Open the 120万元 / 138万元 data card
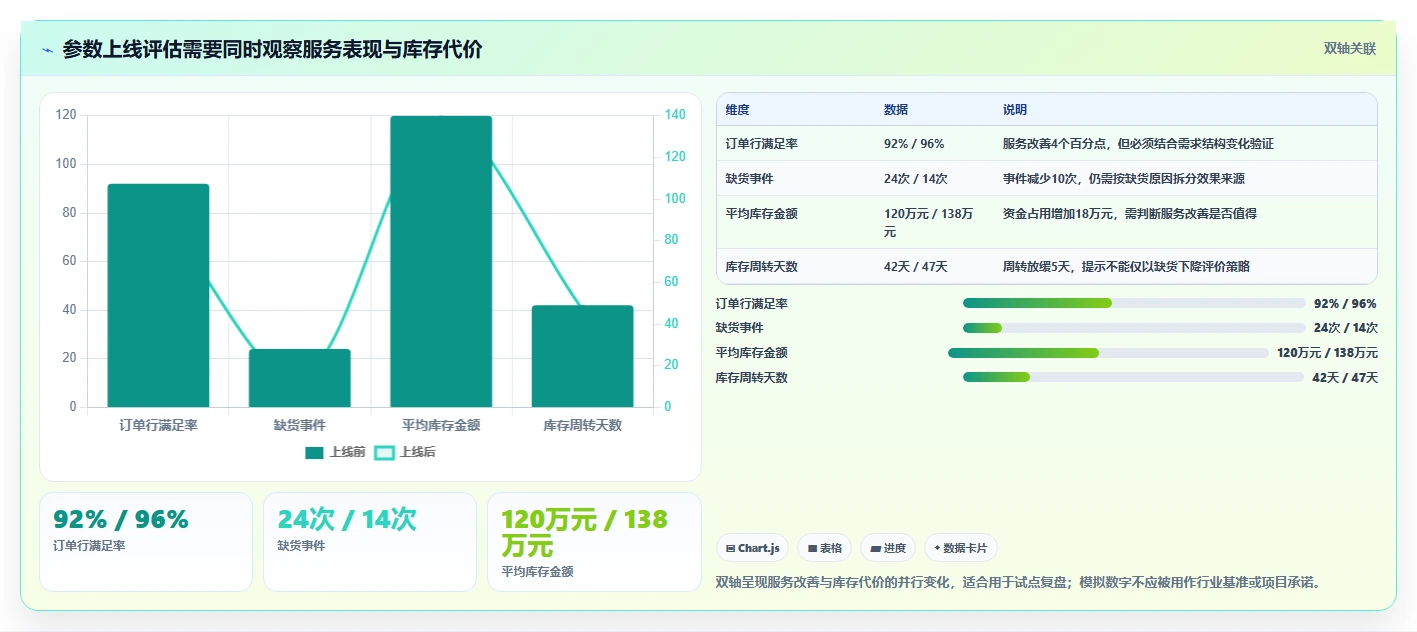Image resolution: width=1417 pixels, height=632 pixels. 594,542
